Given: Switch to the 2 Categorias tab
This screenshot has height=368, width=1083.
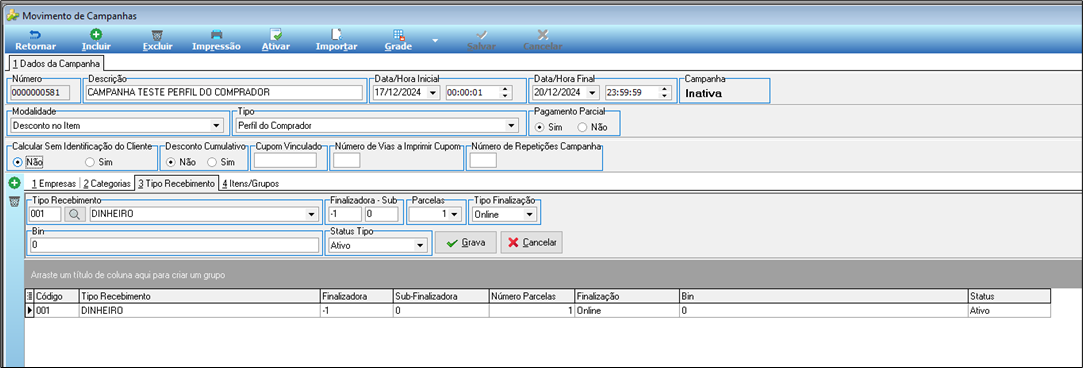Looking at the screenshot, I should point(106,184).
